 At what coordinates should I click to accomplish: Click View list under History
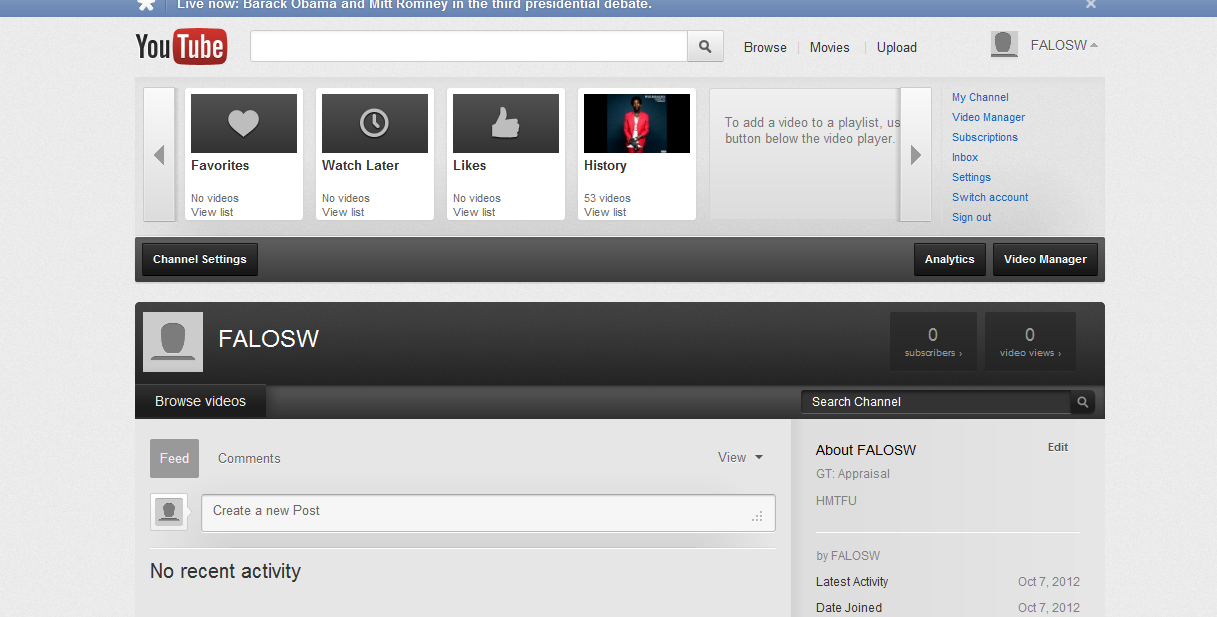pos(605,212)
